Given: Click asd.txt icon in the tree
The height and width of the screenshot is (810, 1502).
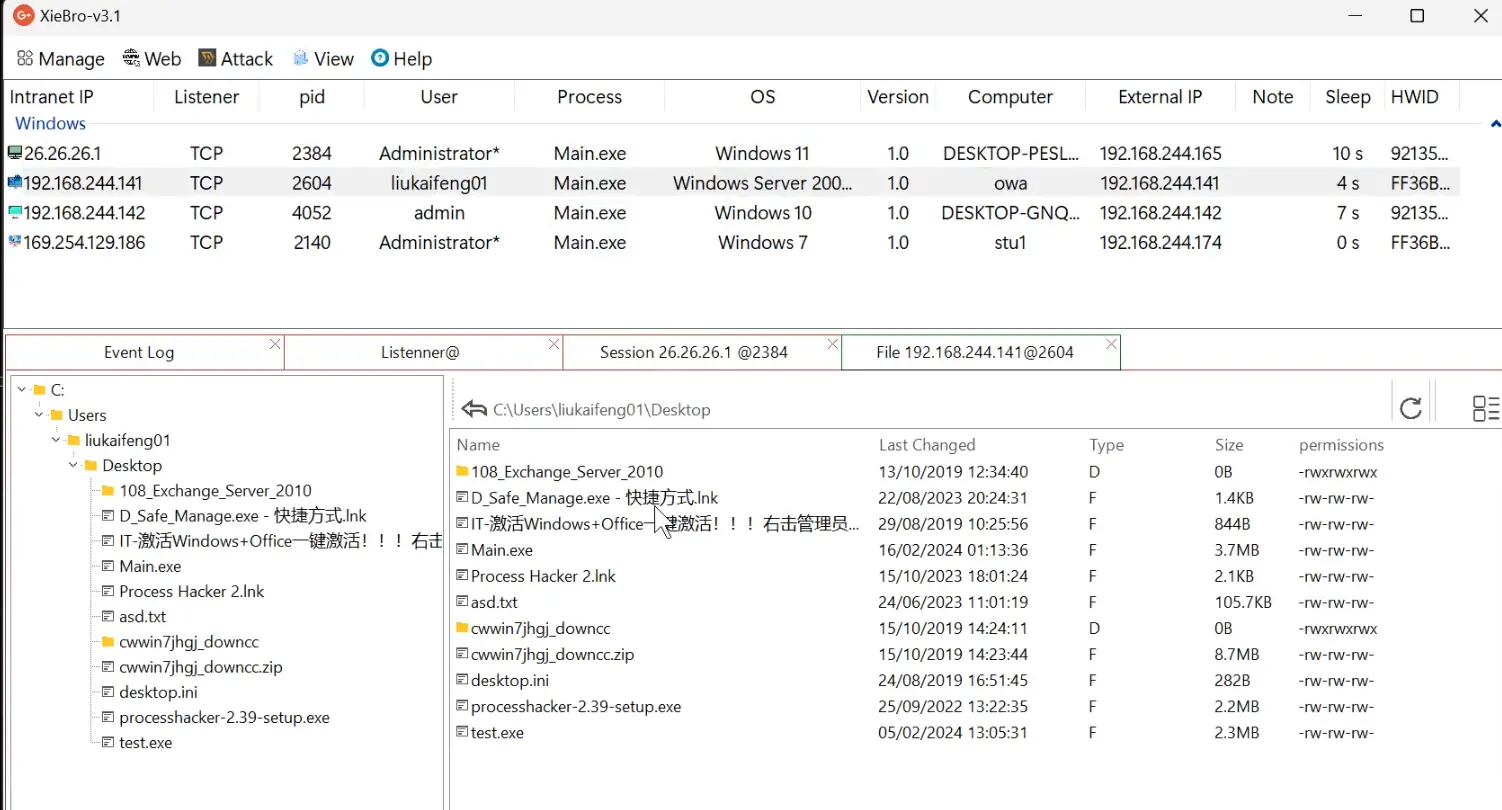Looking at the screenshot, I should coord(108,616).
